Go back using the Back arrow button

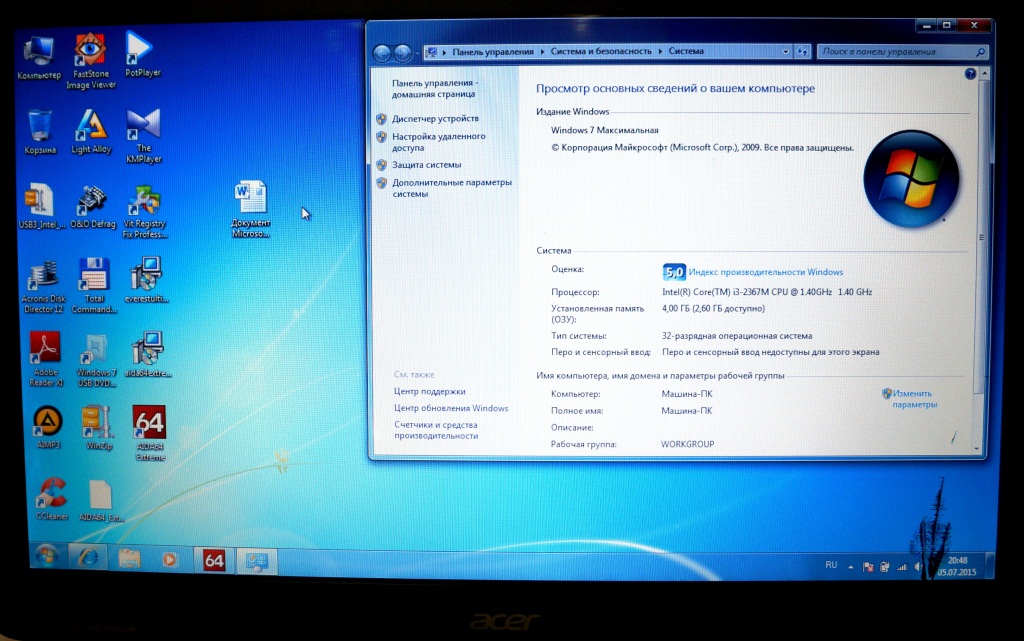tap(382, 52)
